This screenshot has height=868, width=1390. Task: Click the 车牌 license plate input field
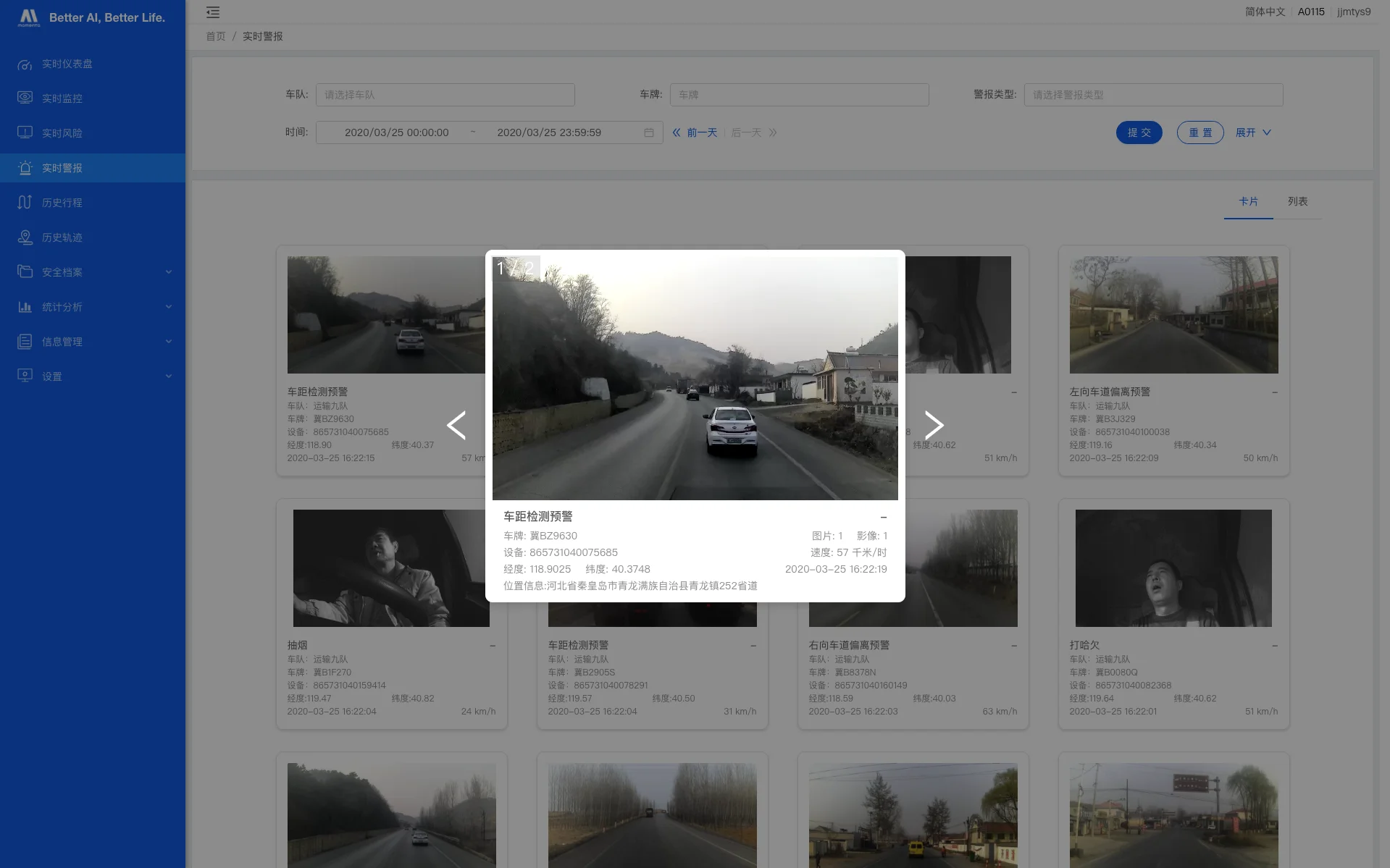[799, 95]
